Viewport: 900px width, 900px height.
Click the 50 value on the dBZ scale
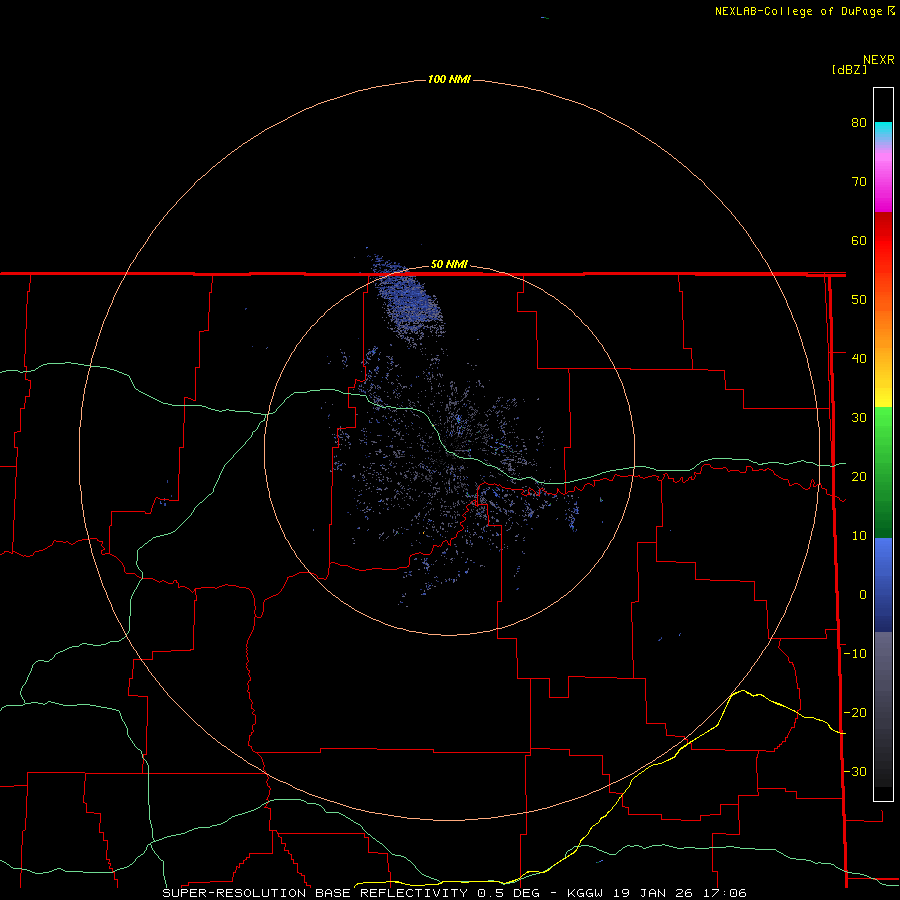click(859, 300)
